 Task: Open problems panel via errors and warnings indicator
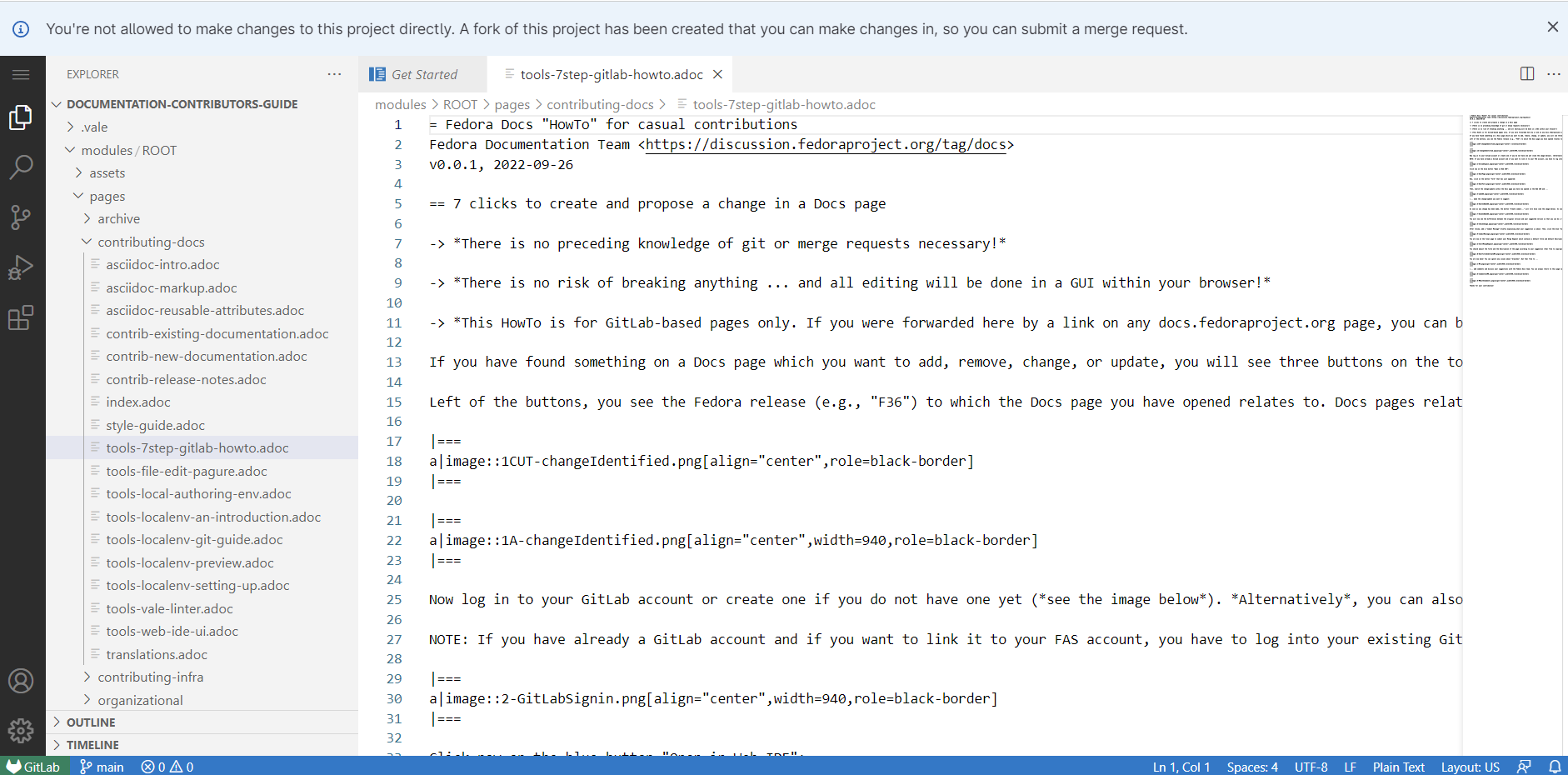pos(167,767)
